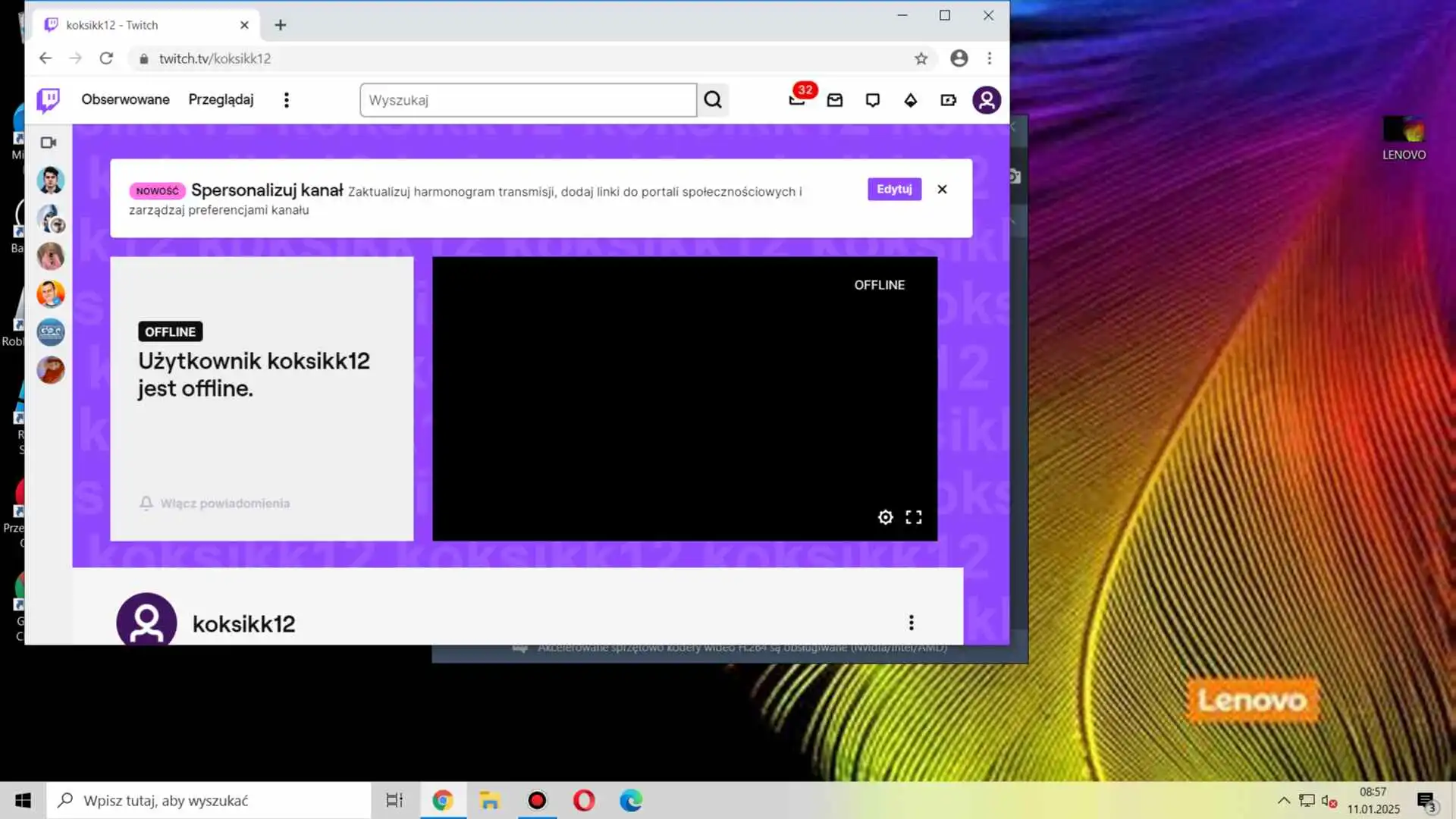Click the search magnifier button

pyautogui.click(x=713, y=100)
